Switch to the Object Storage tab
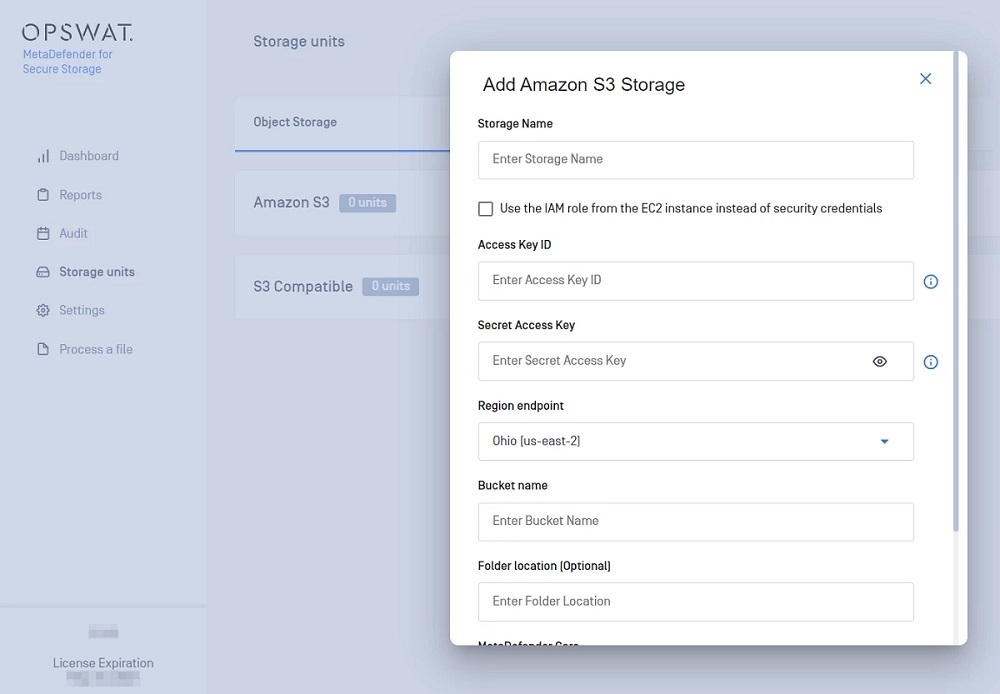The height and width of the screenshot is (694, 1000). 294,121
